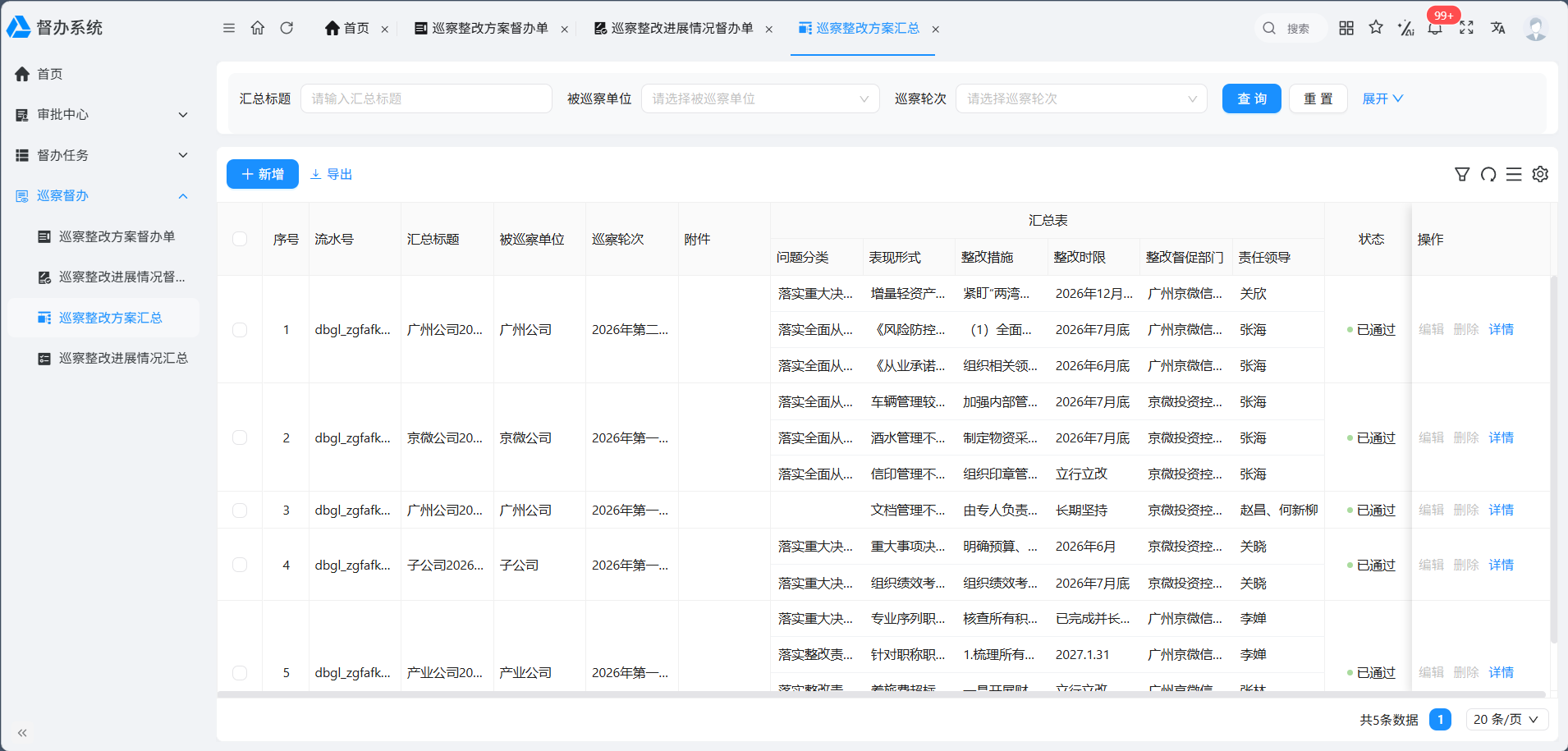The width and height of the screenshot is (1568, 751).
Task: Click the favorites star icon
Action: point(1376,28)
